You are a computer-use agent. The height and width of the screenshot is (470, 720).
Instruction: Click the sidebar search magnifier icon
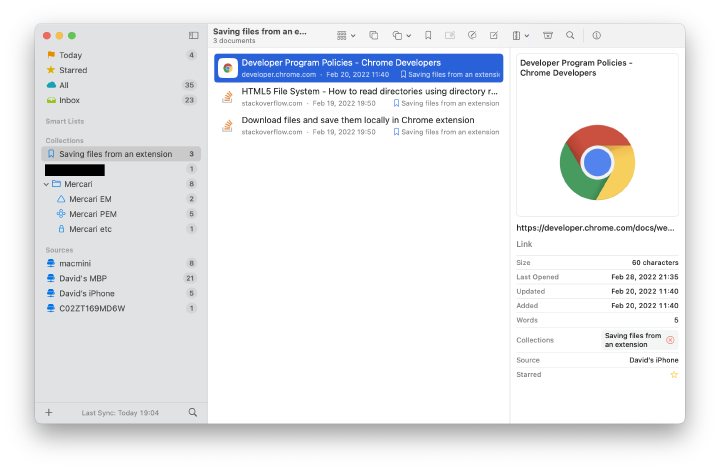point(193,412)
